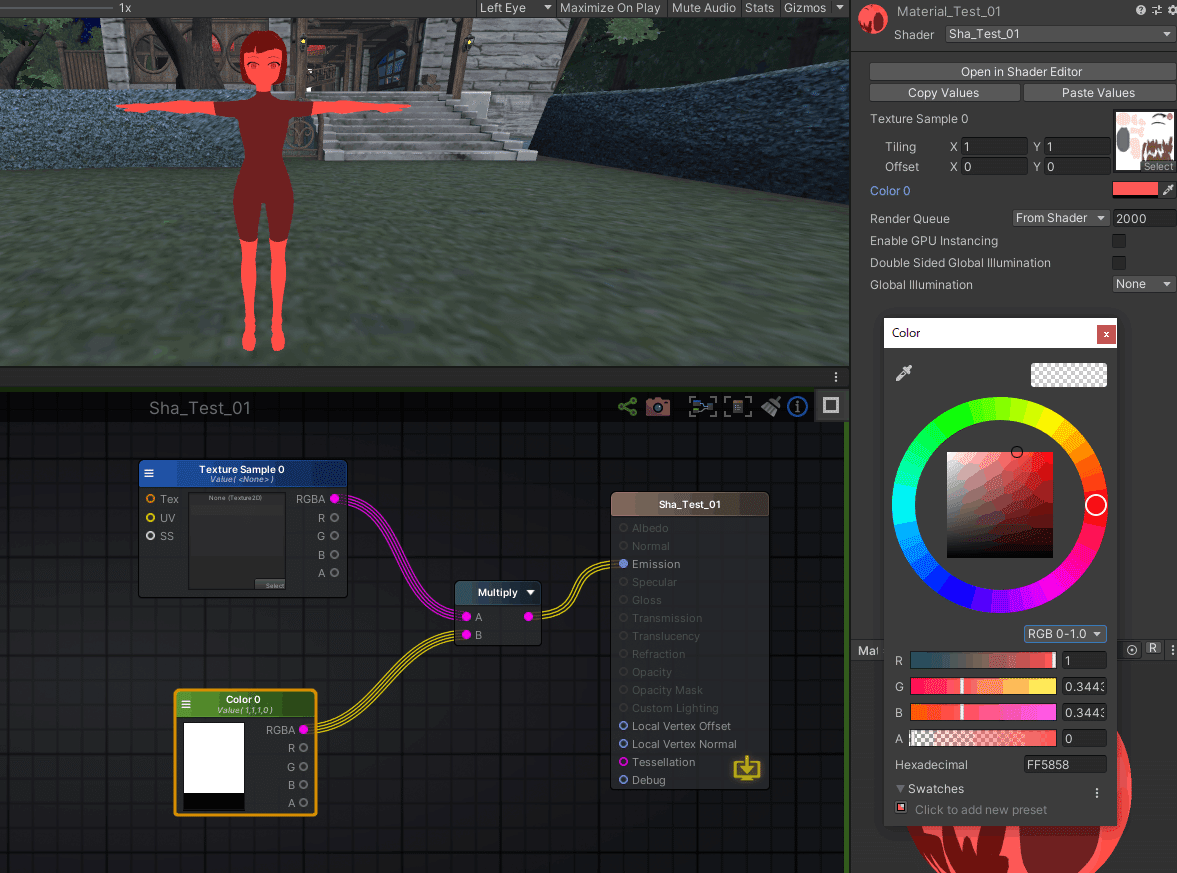Open Color 0 node hamburger menu

click(186, 704)
